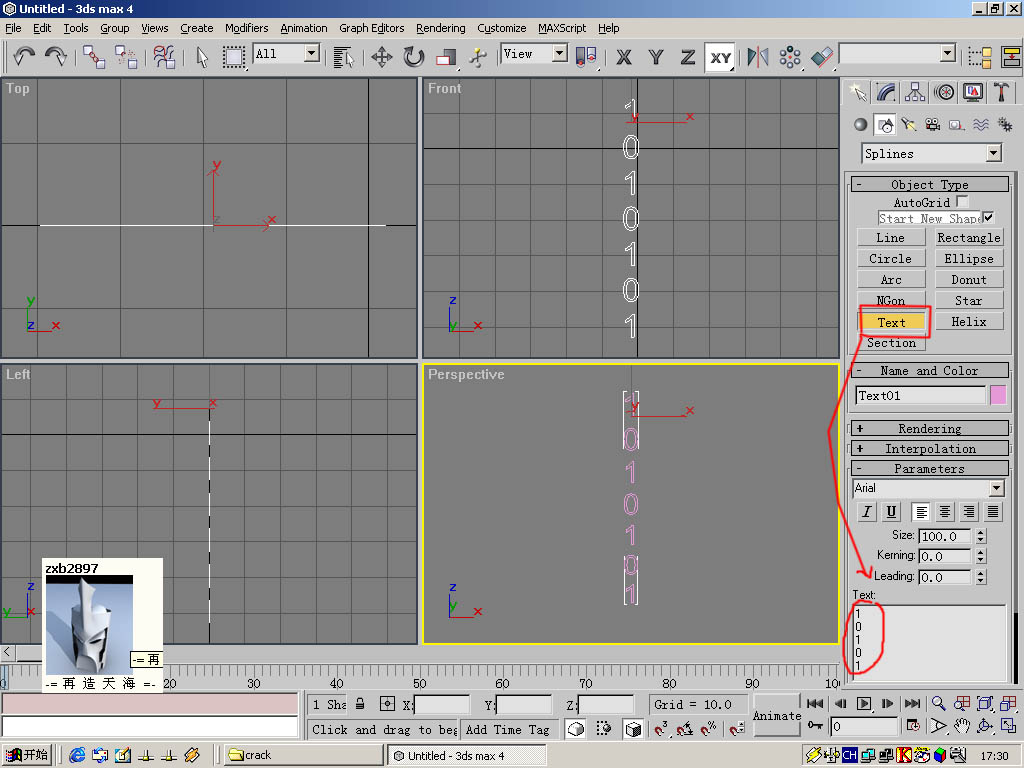Set text alignment to center

(x=945, y=511)
